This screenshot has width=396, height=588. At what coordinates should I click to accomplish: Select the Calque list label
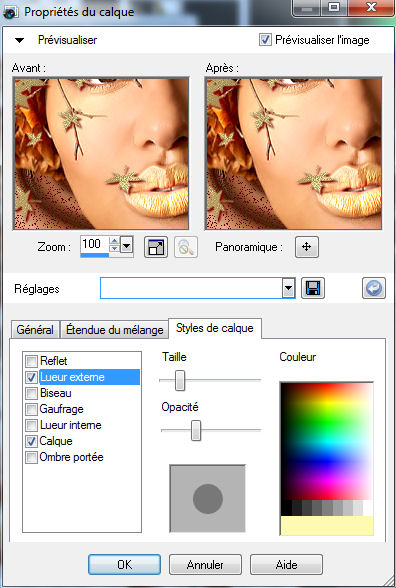[x=56, y=441]
